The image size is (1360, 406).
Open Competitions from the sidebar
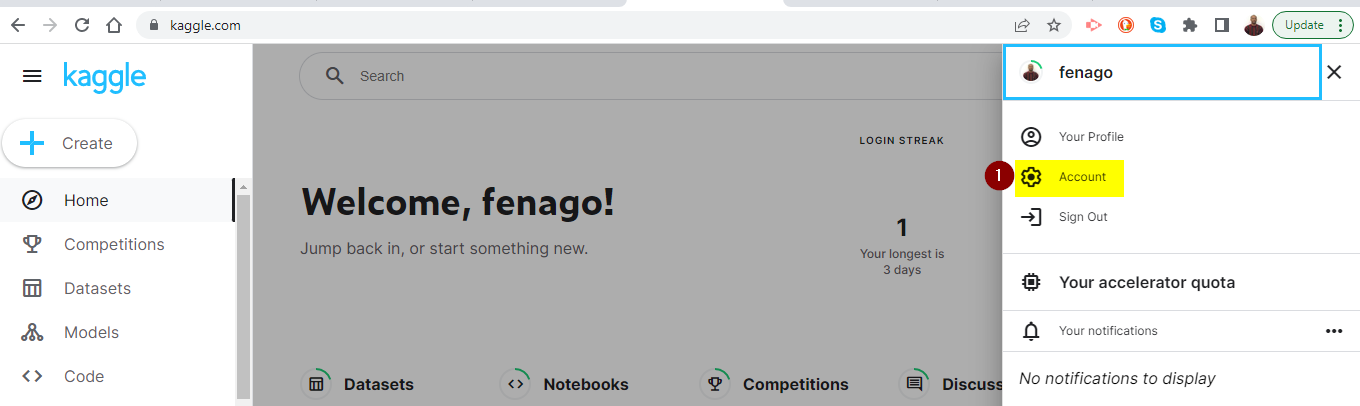114,244
